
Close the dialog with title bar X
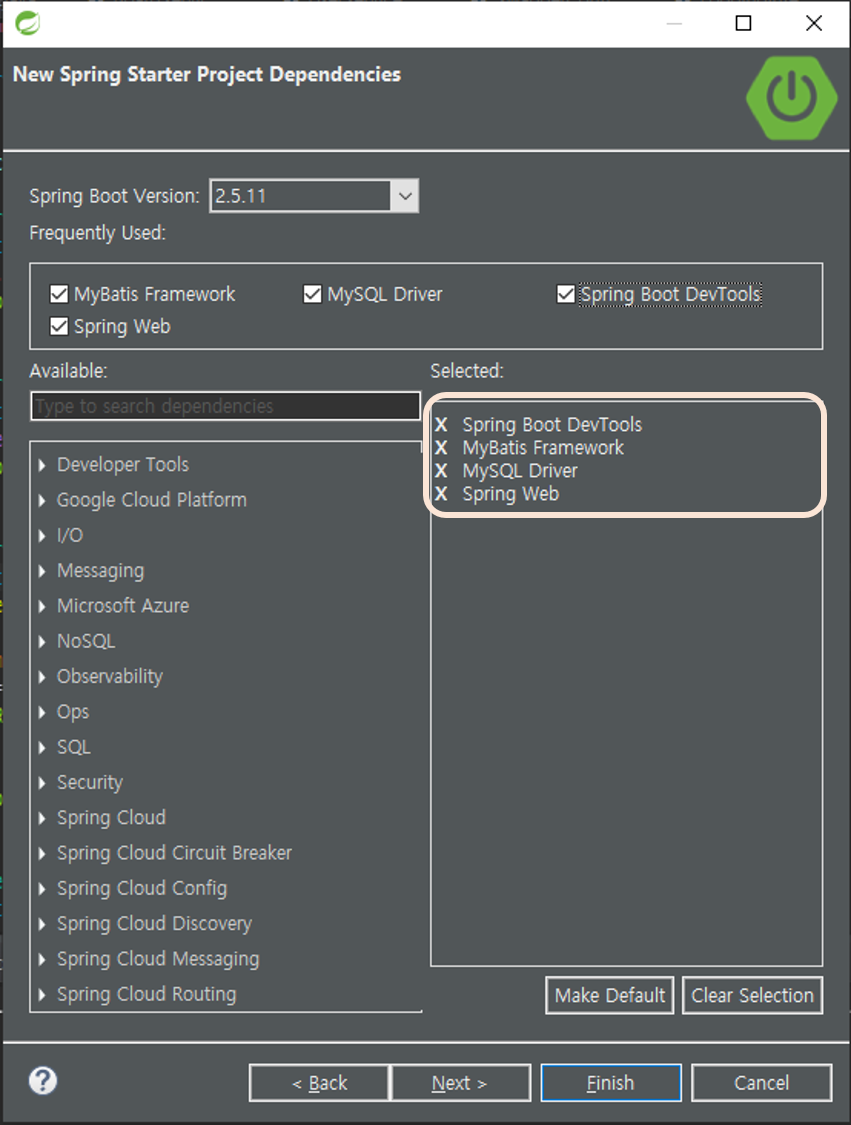[814, 23]
